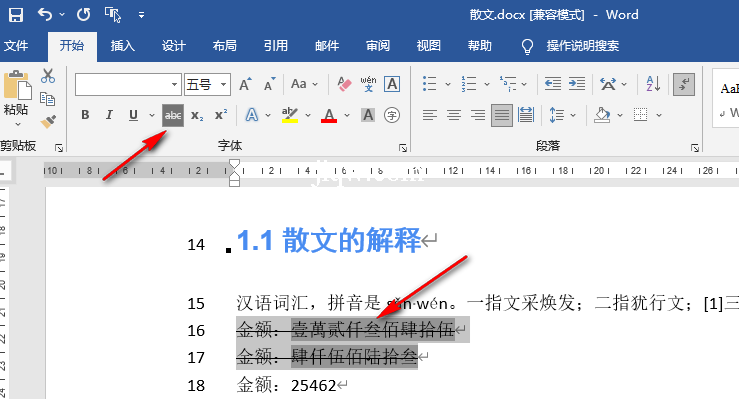This screenshot has height=399, width=739.
Task: Open Customize Quick Access Toolbar menu
Action: tap(141, 15)
